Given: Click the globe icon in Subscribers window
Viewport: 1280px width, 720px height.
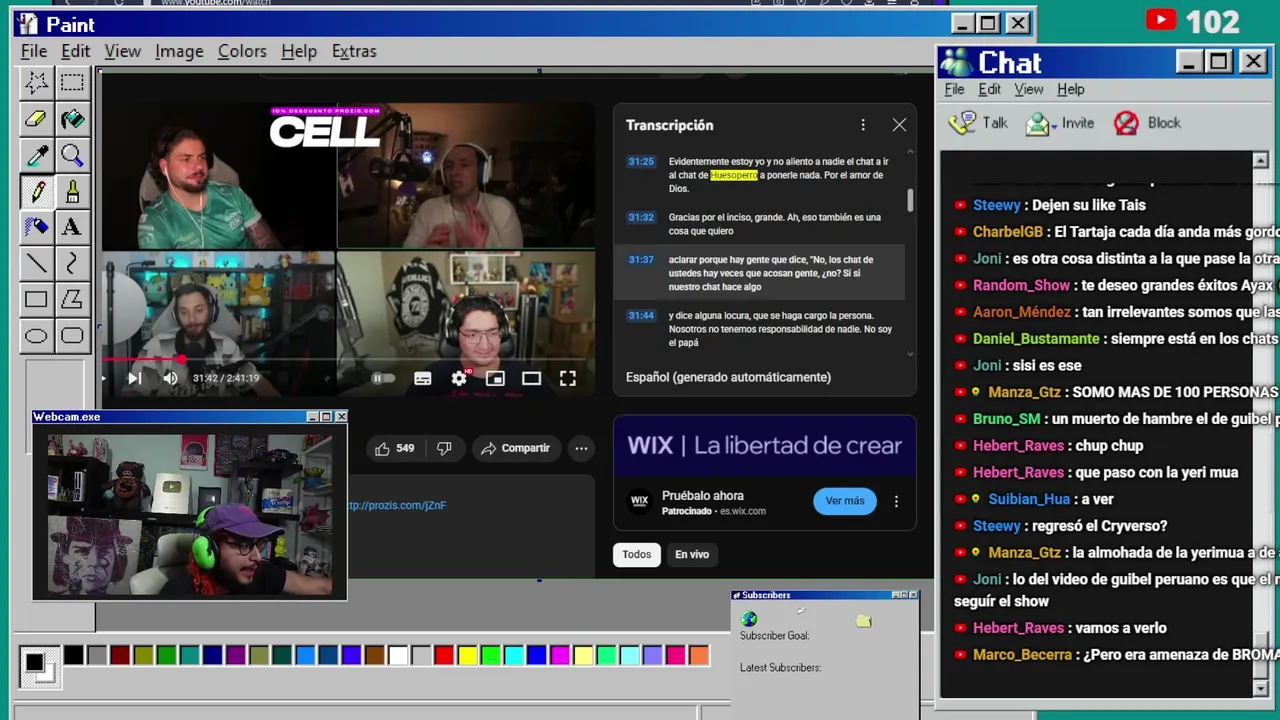Looking at the screenshot, I should (749, 619).
